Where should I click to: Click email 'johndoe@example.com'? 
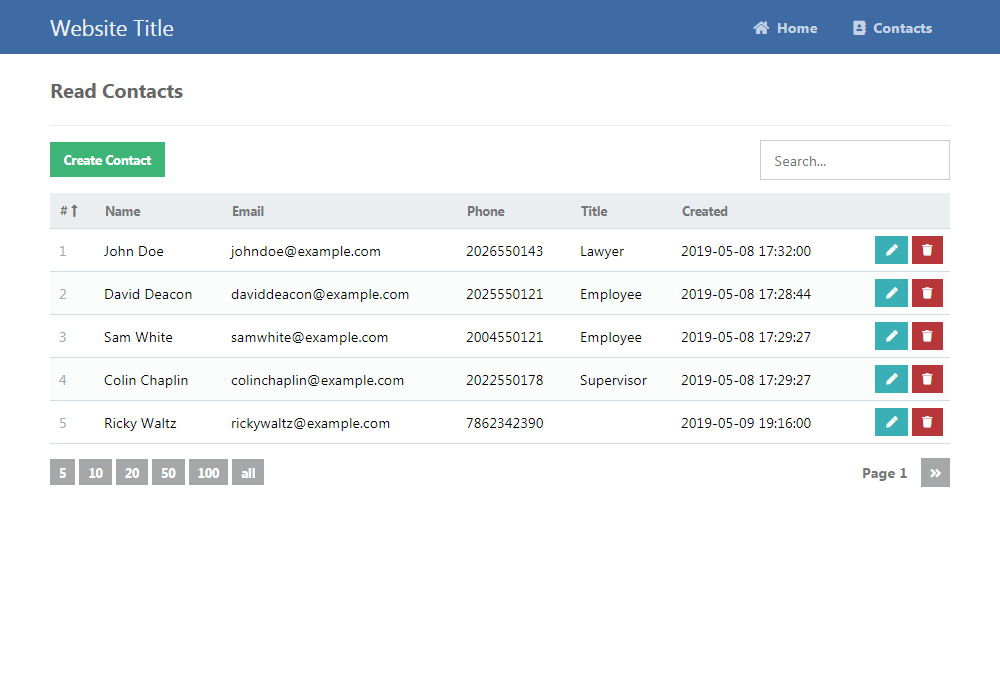305,251
